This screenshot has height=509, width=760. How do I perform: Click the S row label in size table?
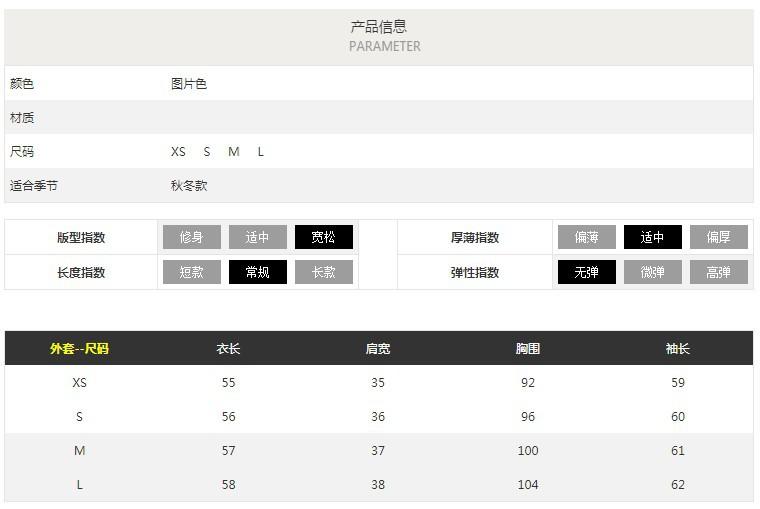pyautogui.click(x=79, y=416)
